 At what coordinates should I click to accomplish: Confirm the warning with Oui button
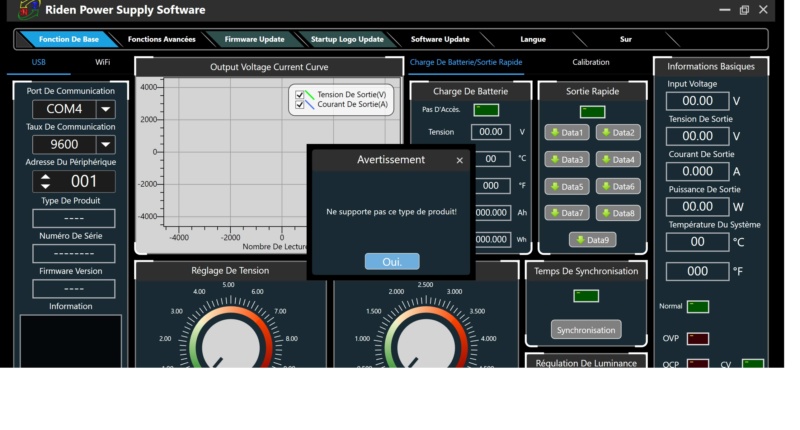coord(392,262)
